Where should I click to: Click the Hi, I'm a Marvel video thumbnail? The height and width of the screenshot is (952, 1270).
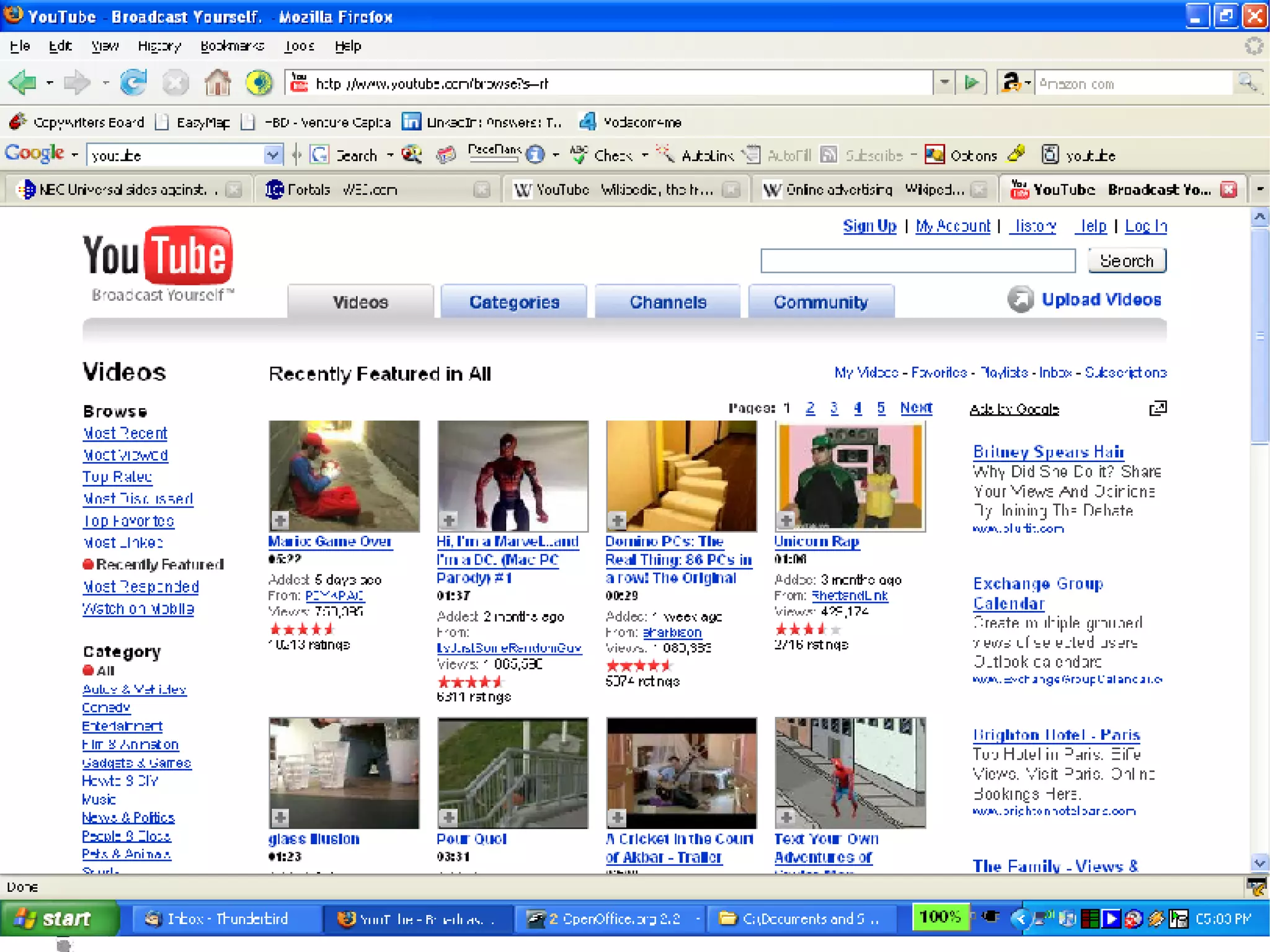513,476
